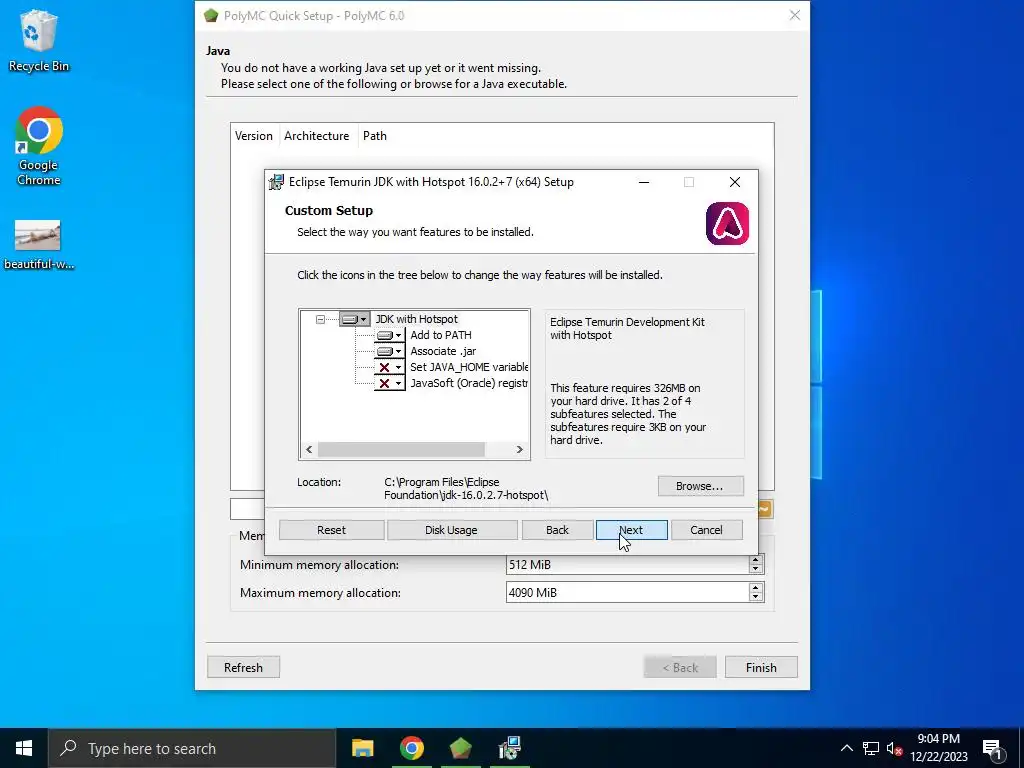Click the Refresh button in PolyMC
This screenshot has width=1024, height=768.
coord(244,667)
